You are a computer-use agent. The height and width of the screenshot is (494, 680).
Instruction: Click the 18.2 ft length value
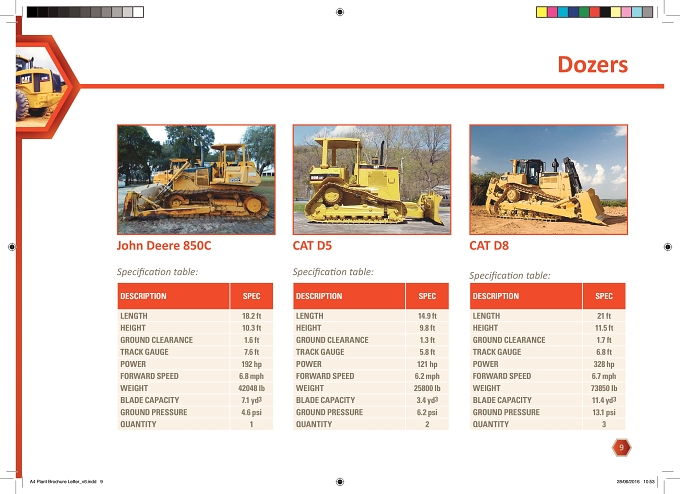pyautogui.click(x=252, y=316)
